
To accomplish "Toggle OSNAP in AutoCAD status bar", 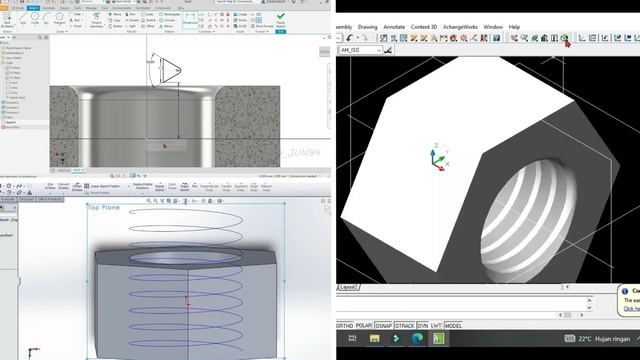I will (383, 326).
